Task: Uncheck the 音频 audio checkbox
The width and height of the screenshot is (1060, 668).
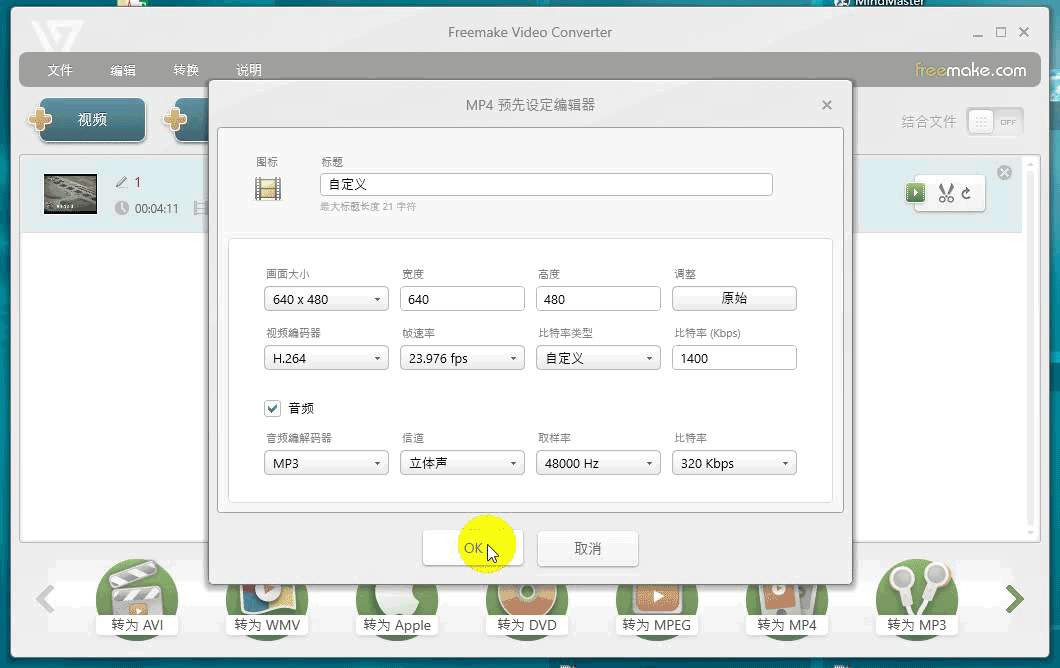Action: click(x=272, y=408)
